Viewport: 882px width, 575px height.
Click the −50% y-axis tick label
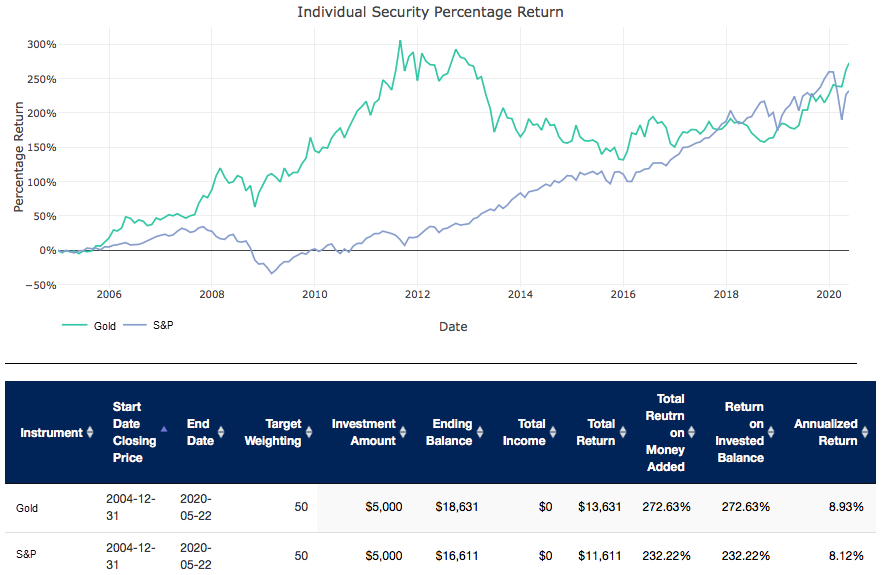click(40, 285)
